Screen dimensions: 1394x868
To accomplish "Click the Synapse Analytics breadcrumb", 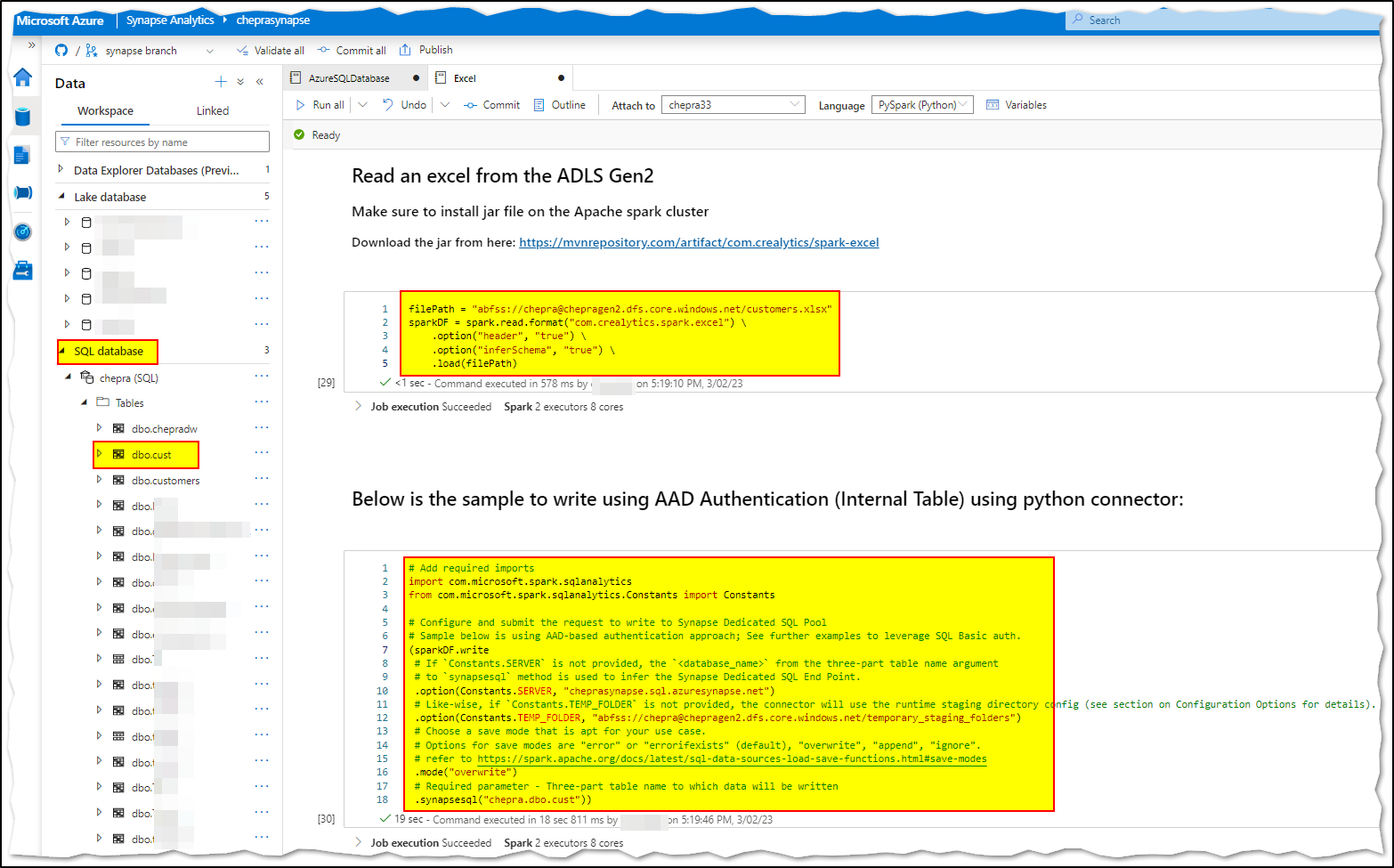I will pos(170,20).
